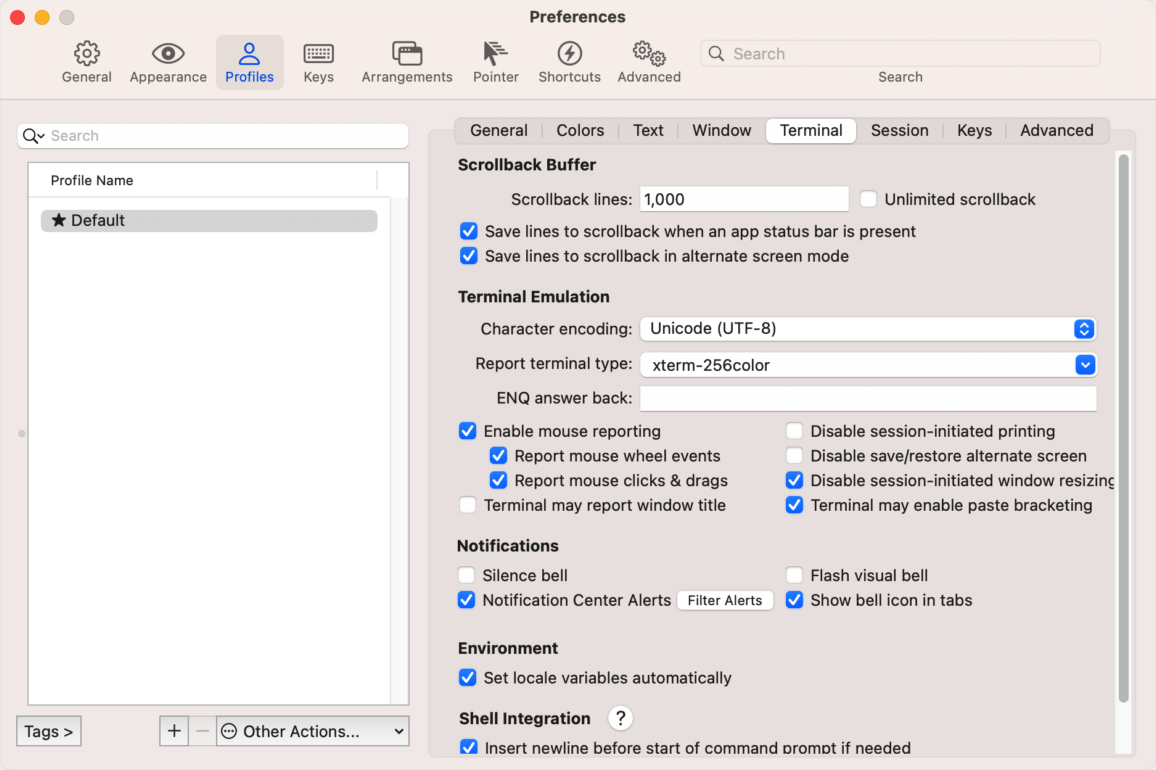Click the Shell Integration help question mark
Image resolution: width=1156 pixels, height=770 pixels.
[620, 718]
